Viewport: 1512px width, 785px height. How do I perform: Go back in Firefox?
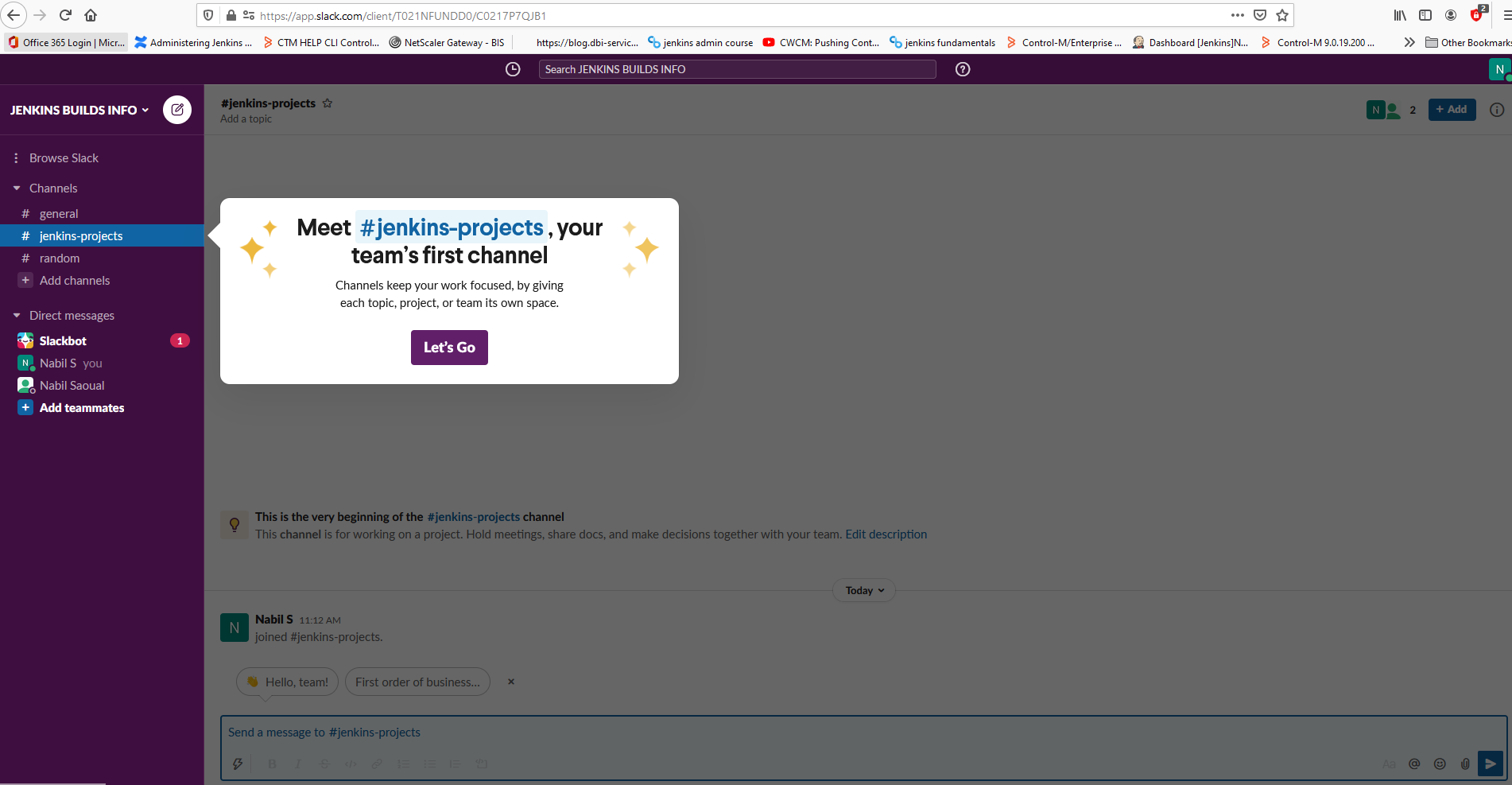click(x=14, y=15)
